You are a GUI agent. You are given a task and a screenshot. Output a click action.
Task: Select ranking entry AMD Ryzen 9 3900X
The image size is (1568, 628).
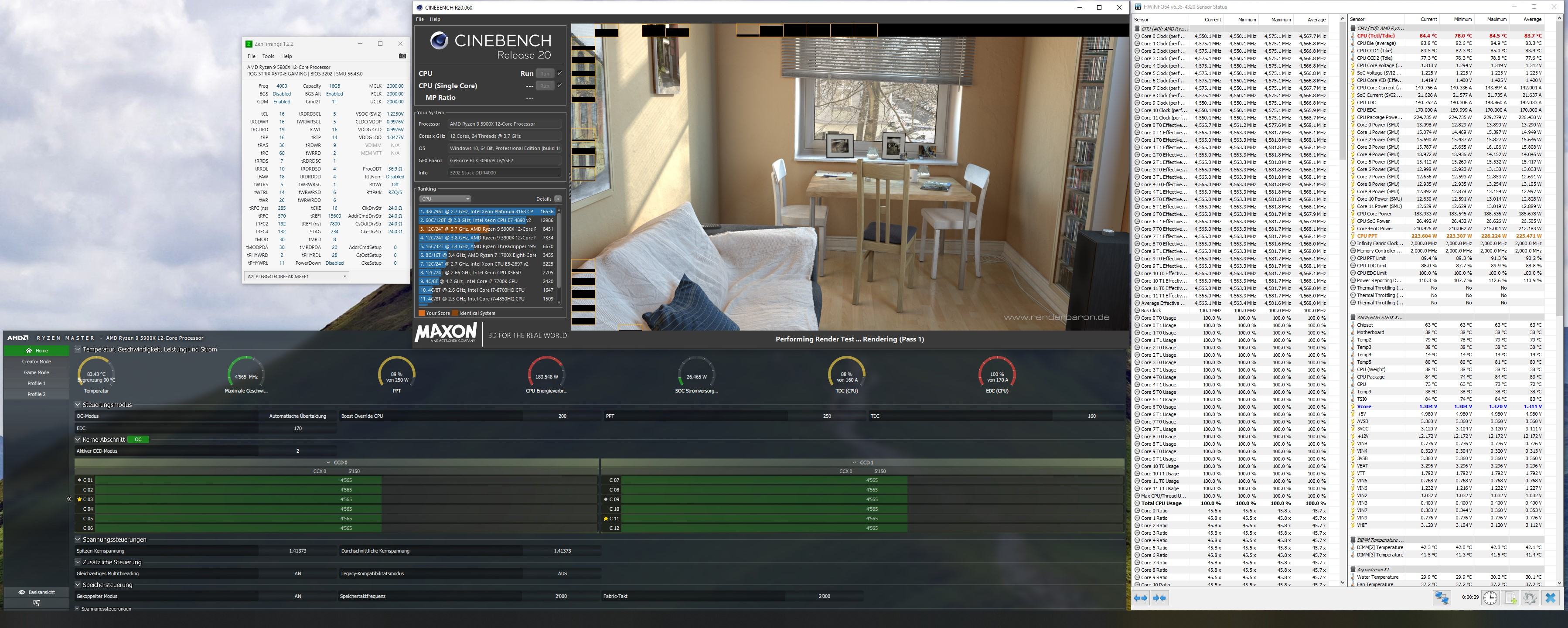(486, 238)
